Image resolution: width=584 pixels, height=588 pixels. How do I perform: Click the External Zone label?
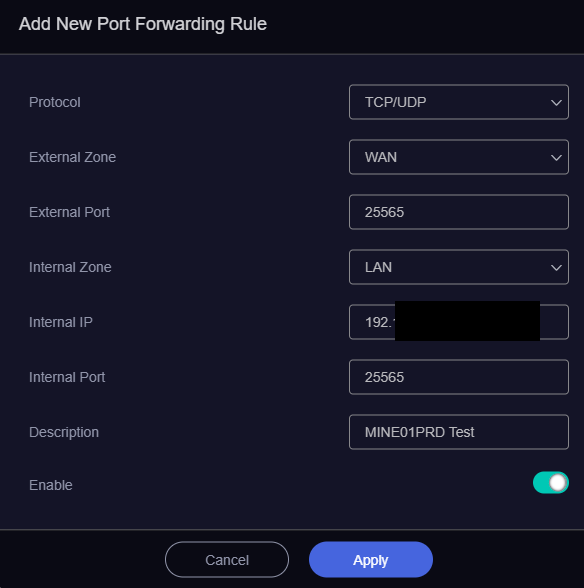pyautogui.click(x=72, y=157)
